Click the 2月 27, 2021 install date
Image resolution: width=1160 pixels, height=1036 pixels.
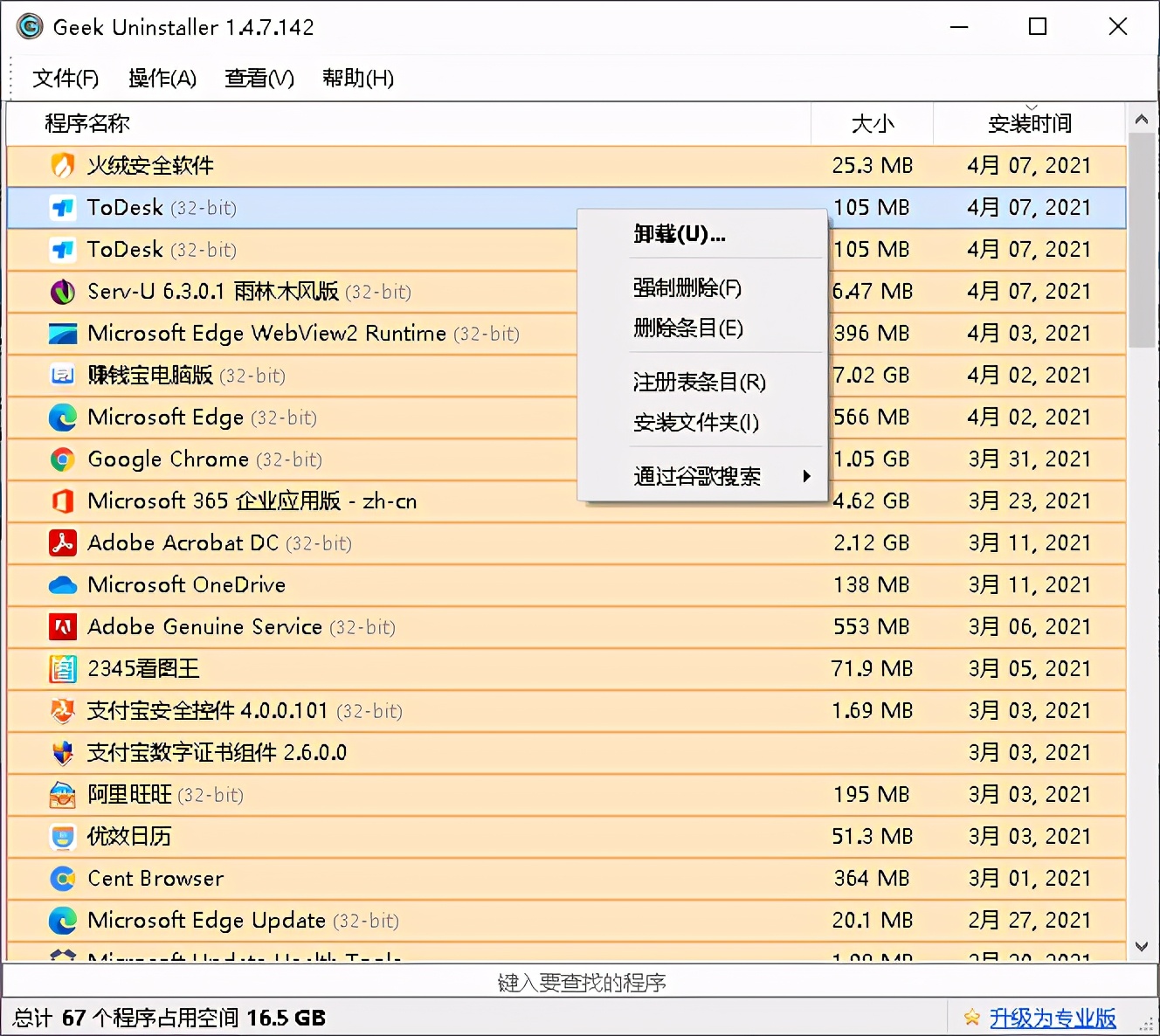(1030, 920)
